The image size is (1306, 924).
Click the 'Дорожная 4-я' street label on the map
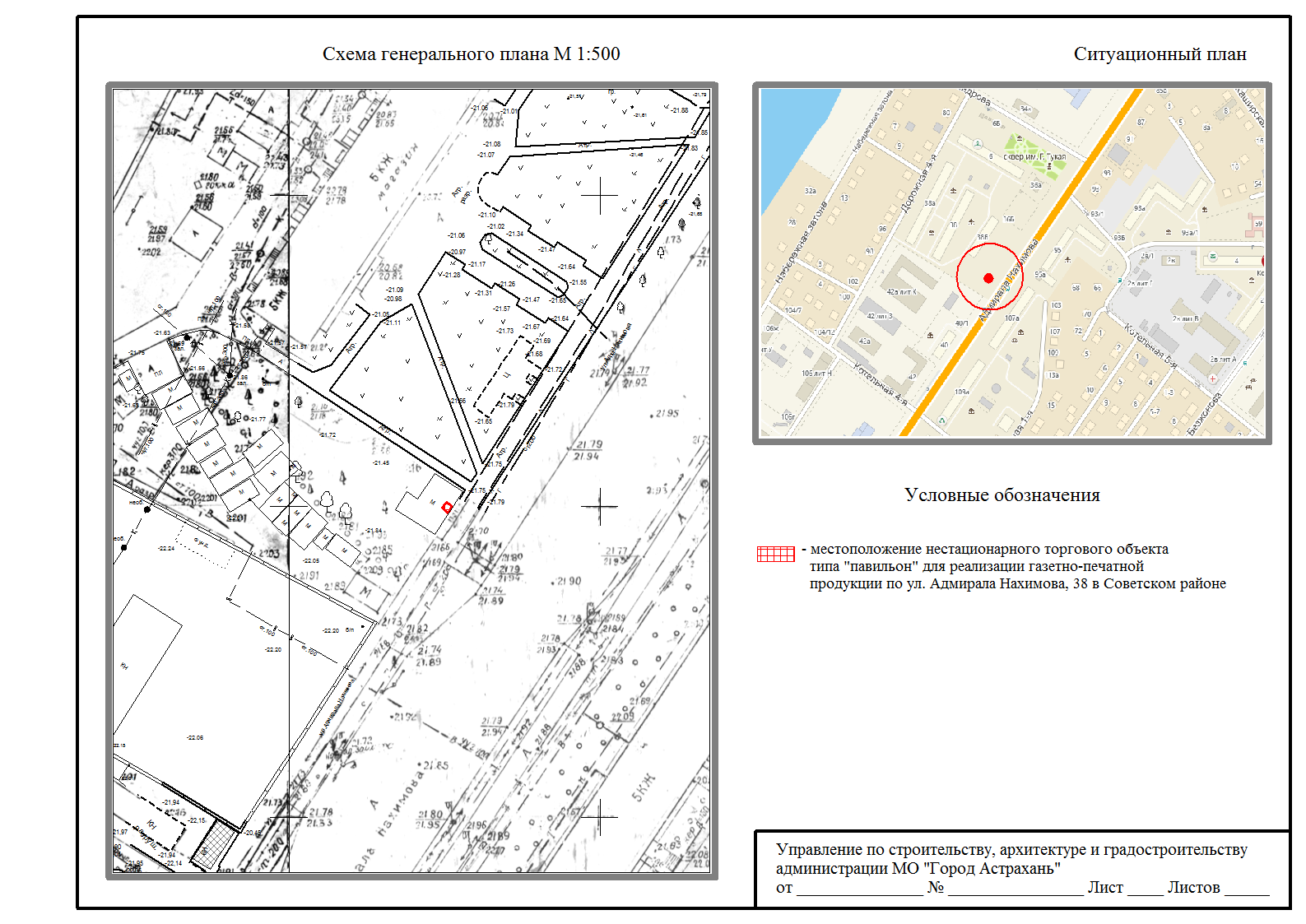click(x=918, y=184)
